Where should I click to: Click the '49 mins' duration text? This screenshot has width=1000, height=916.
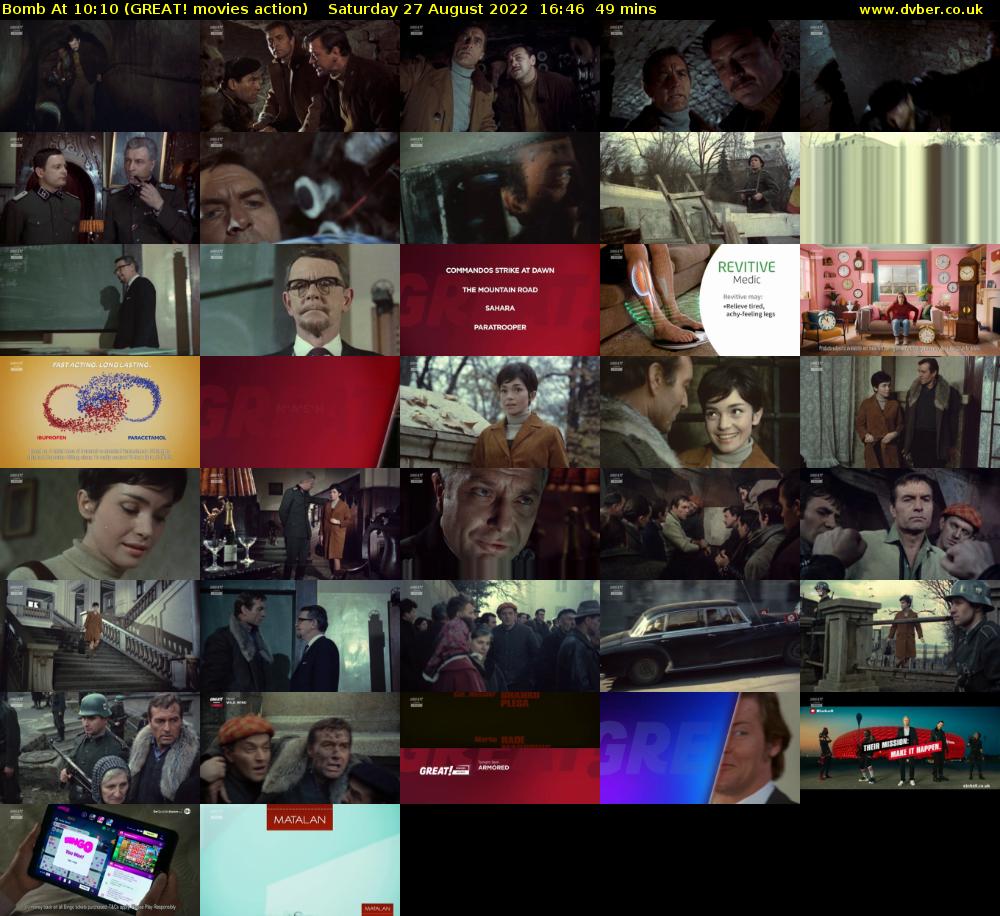click(626, 10)
